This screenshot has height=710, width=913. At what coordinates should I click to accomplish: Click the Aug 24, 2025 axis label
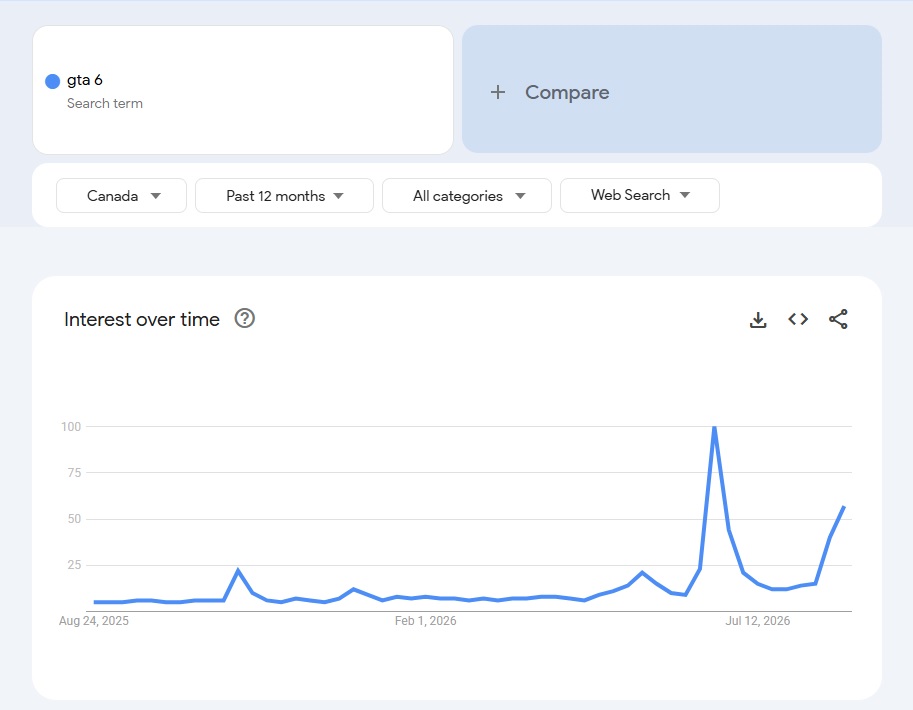(94, 621)
